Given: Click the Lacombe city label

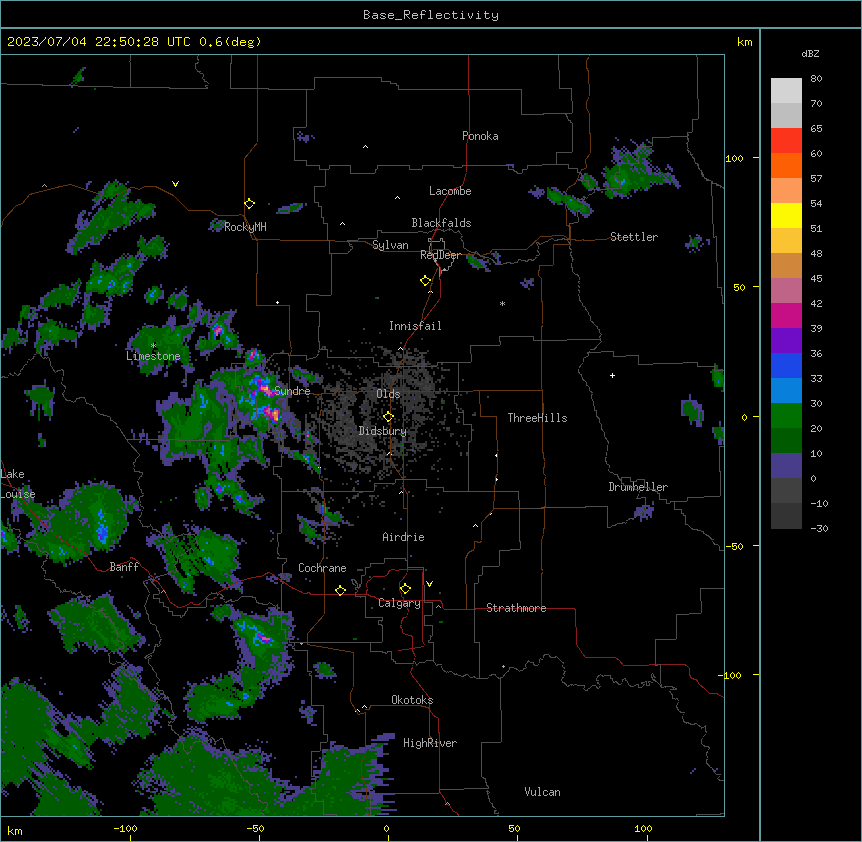Looking at the screenshot, I should coord(450,191).
